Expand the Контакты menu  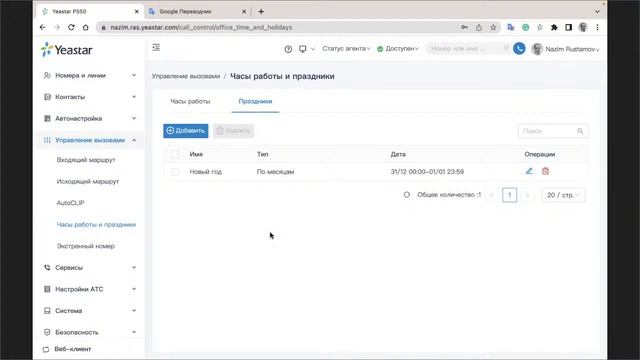coord(90,97)
